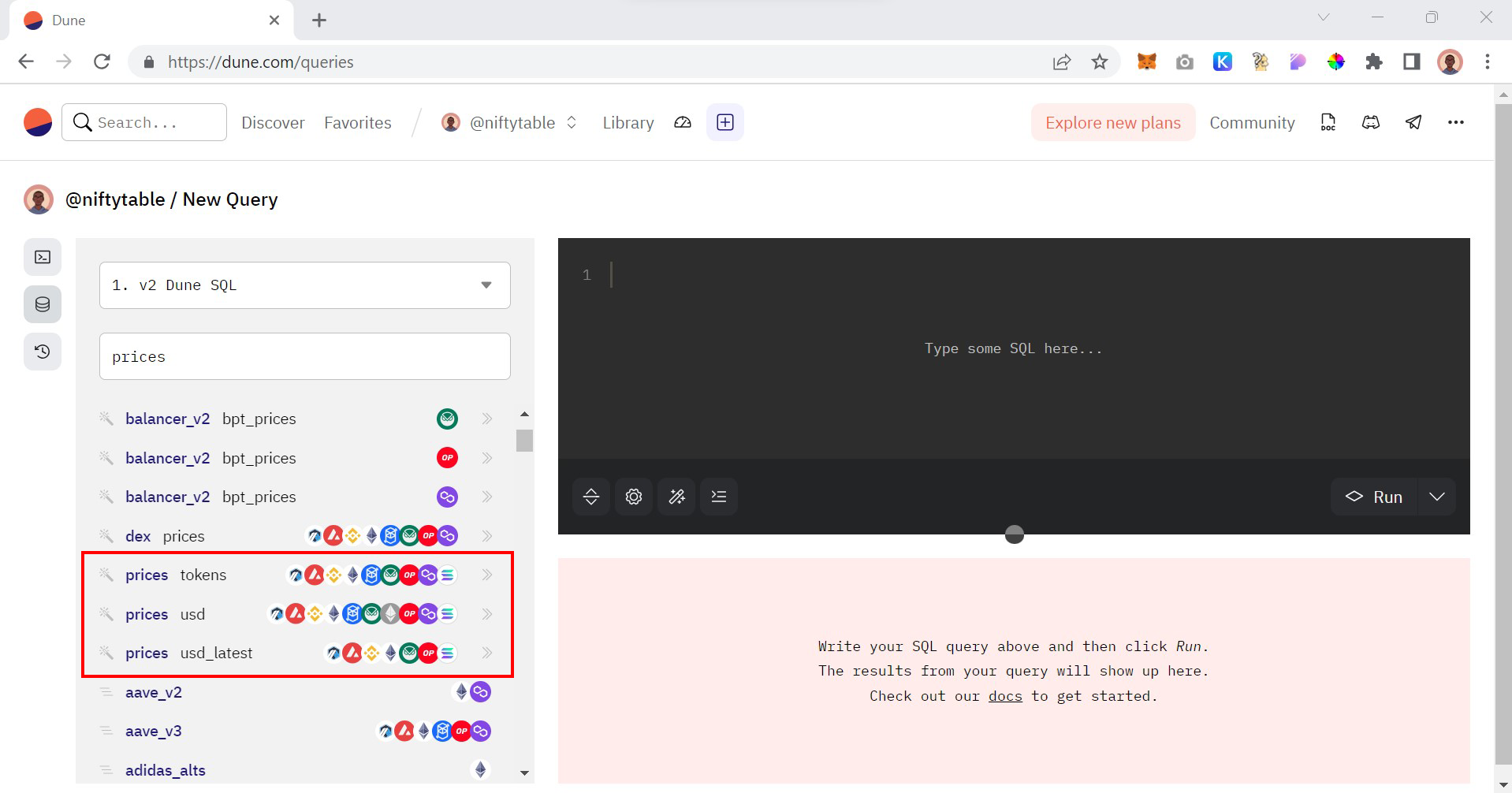Open a new browser tab
Image resolution: width=1512 pixels, height=793 pixels.
(319, 20)
